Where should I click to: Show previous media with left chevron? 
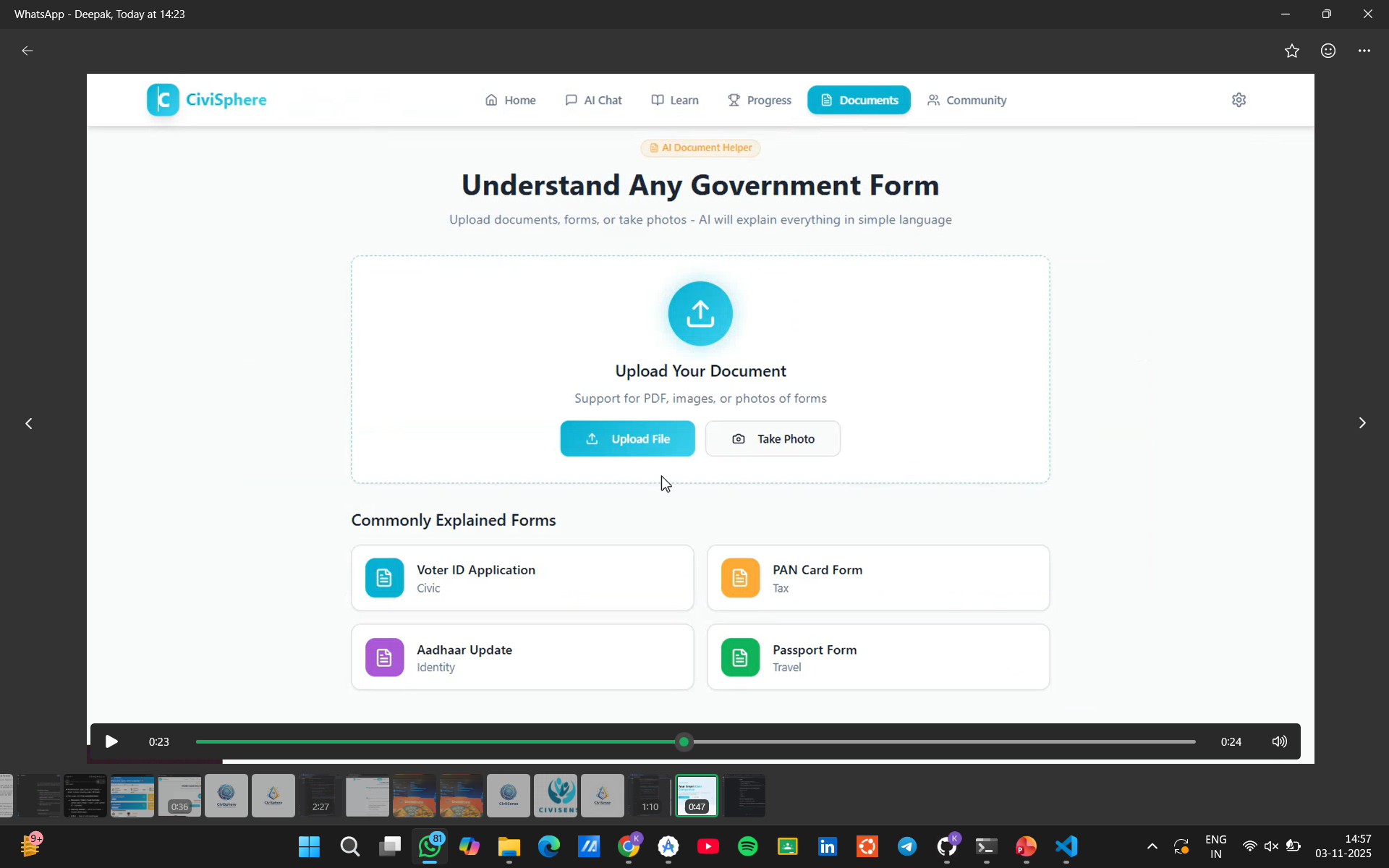[29, 423]
